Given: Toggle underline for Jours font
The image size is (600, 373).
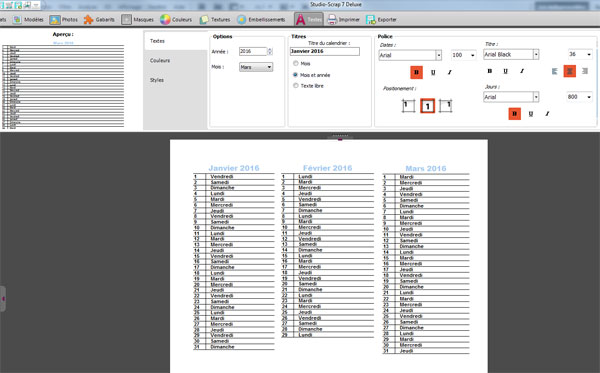Looking at the screenshot, I should [531, 114].
